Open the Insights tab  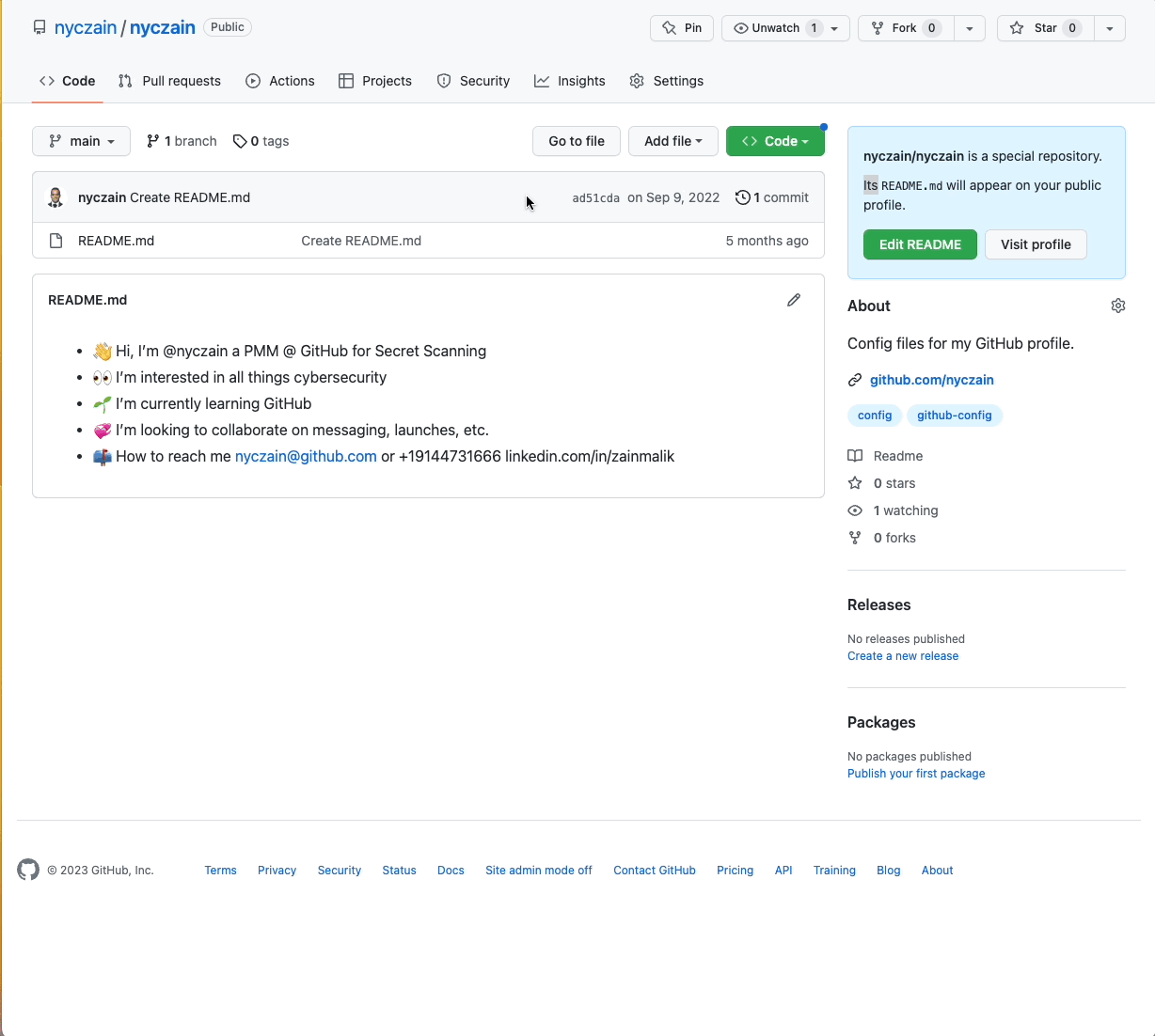click(570, 81)
